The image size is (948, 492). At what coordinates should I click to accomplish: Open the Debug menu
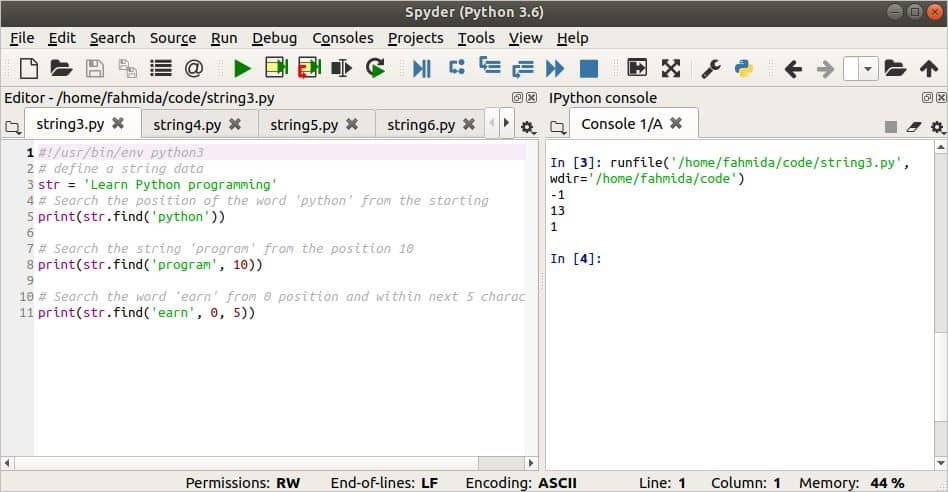click(274, 38)
